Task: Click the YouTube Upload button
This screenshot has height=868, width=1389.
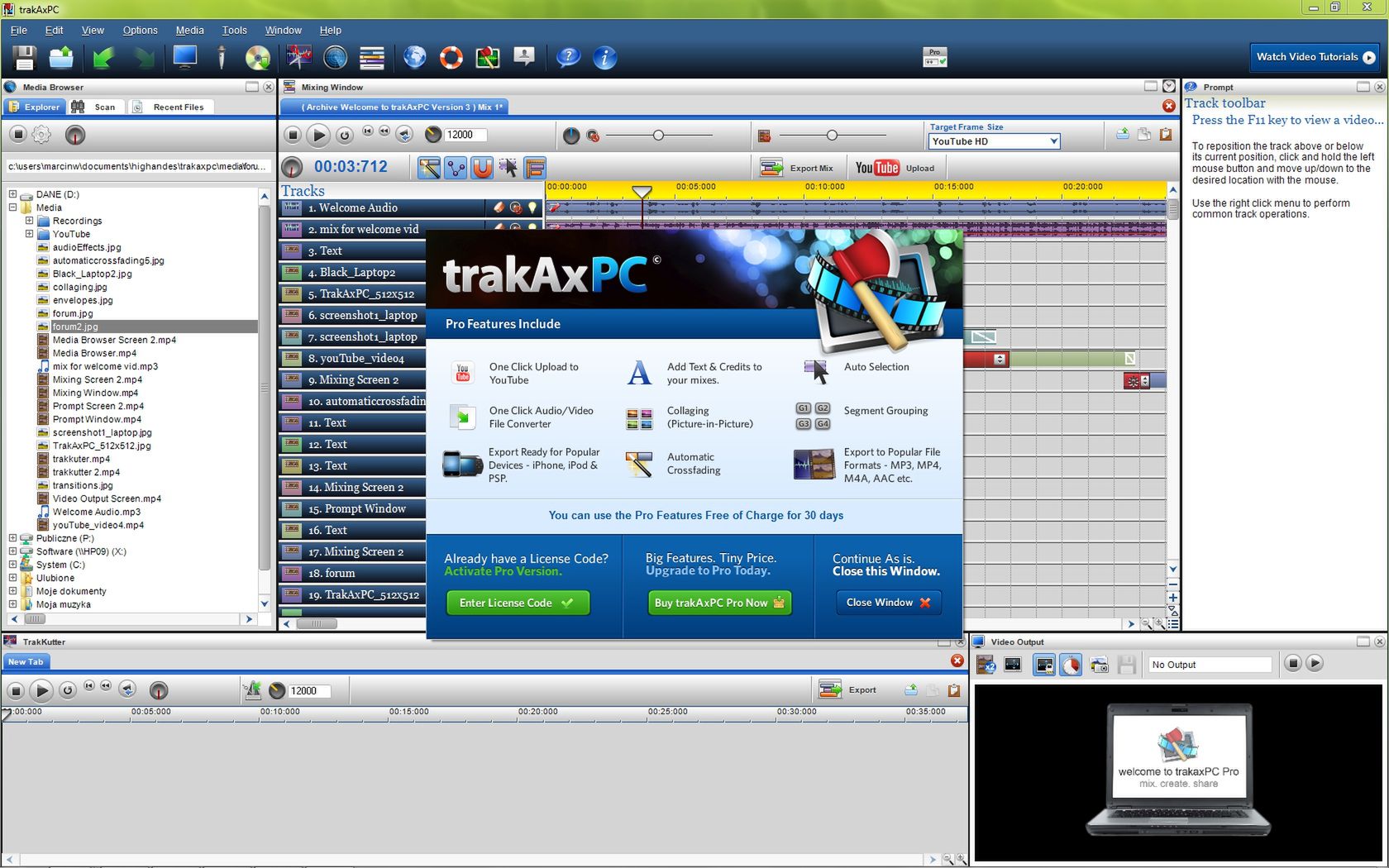Action: click(x=895, y=168)
